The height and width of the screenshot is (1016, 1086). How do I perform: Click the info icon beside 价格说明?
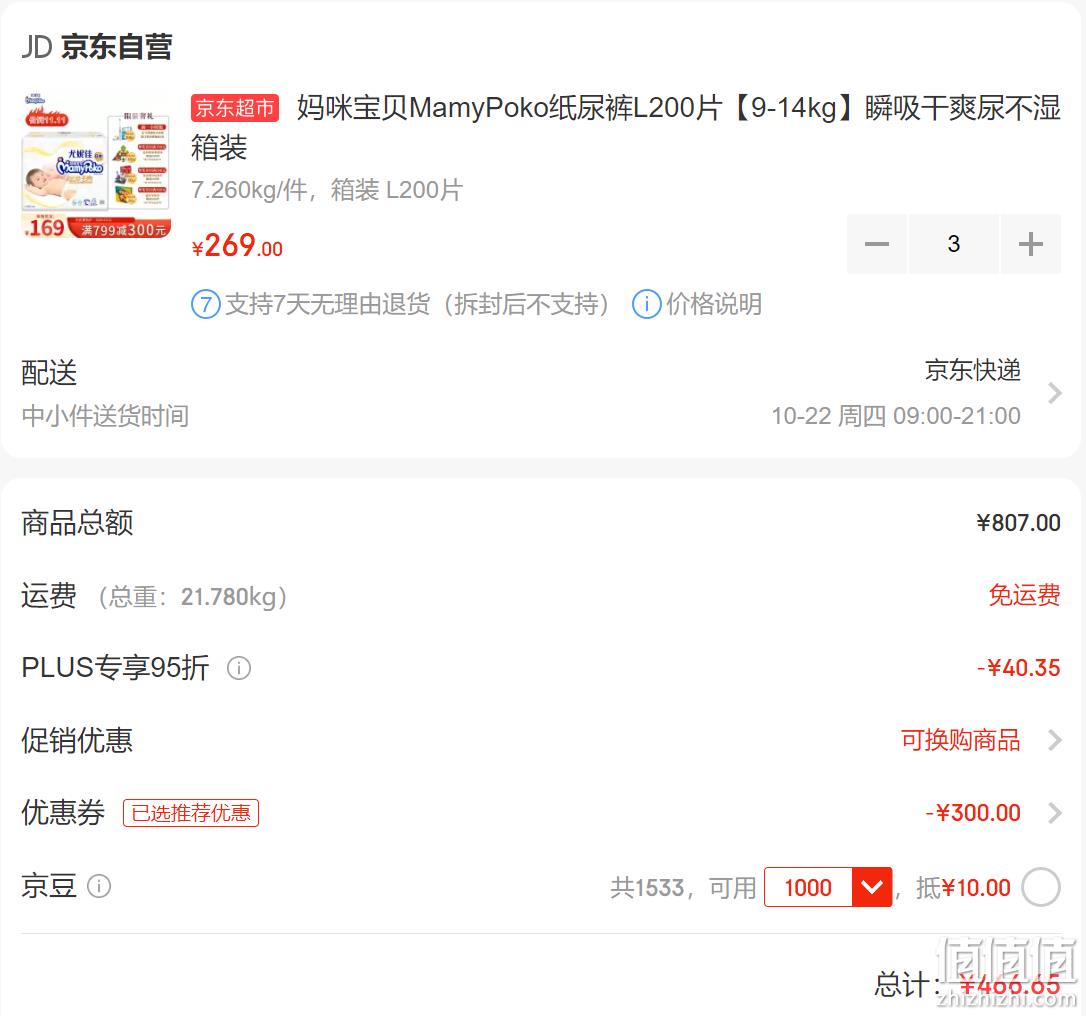[x=646, y=305]
